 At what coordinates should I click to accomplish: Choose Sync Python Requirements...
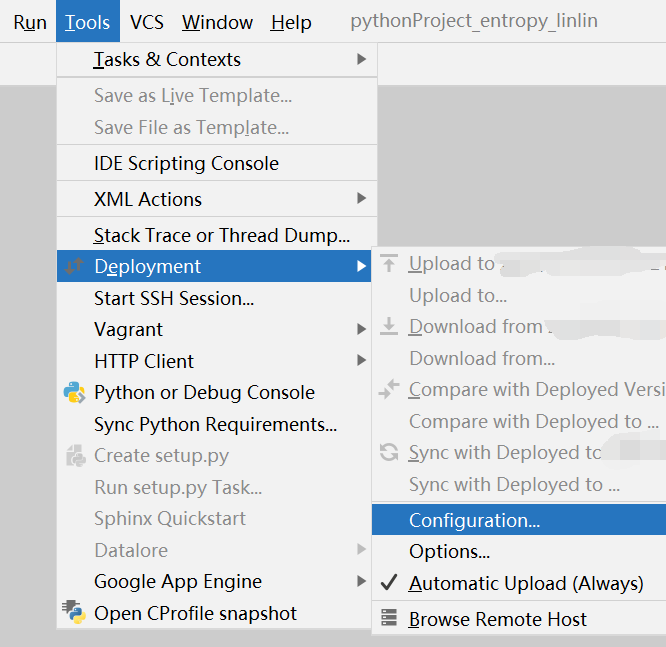tap(214, 424)
